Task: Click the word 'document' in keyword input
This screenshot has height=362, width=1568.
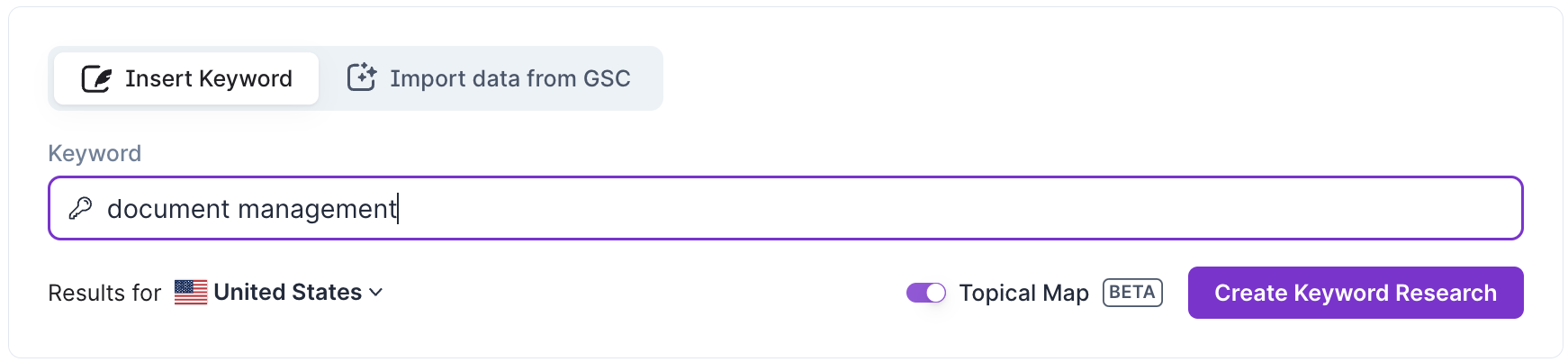Action: coord(168,209)
